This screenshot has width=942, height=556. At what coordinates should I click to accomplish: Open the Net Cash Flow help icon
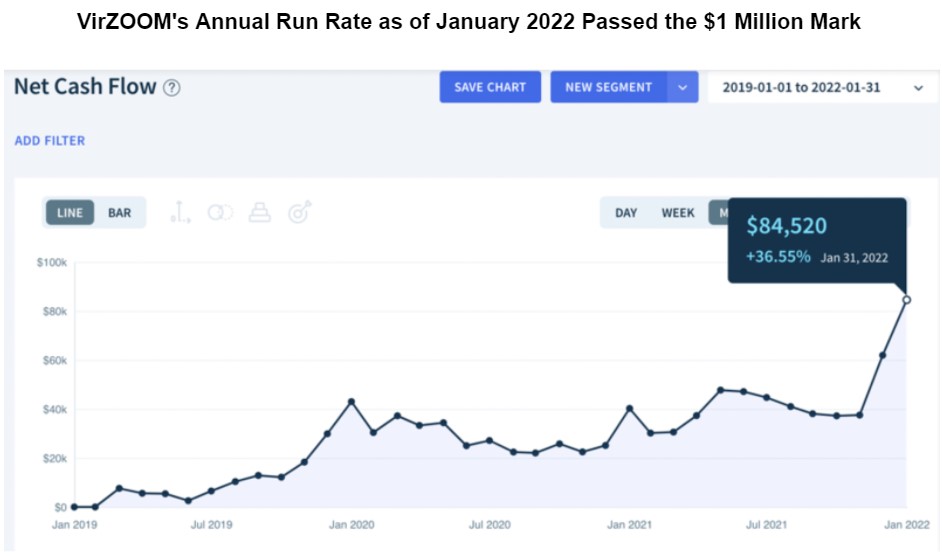[x=172, y=88]
